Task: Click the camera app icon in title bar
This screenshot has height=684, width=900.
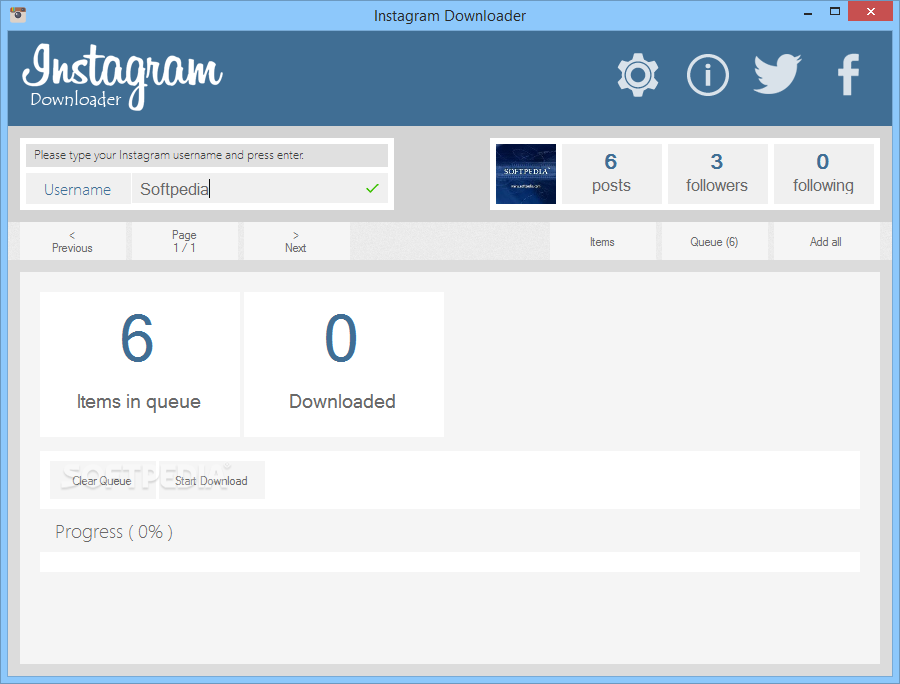Action: pos(18,14)
